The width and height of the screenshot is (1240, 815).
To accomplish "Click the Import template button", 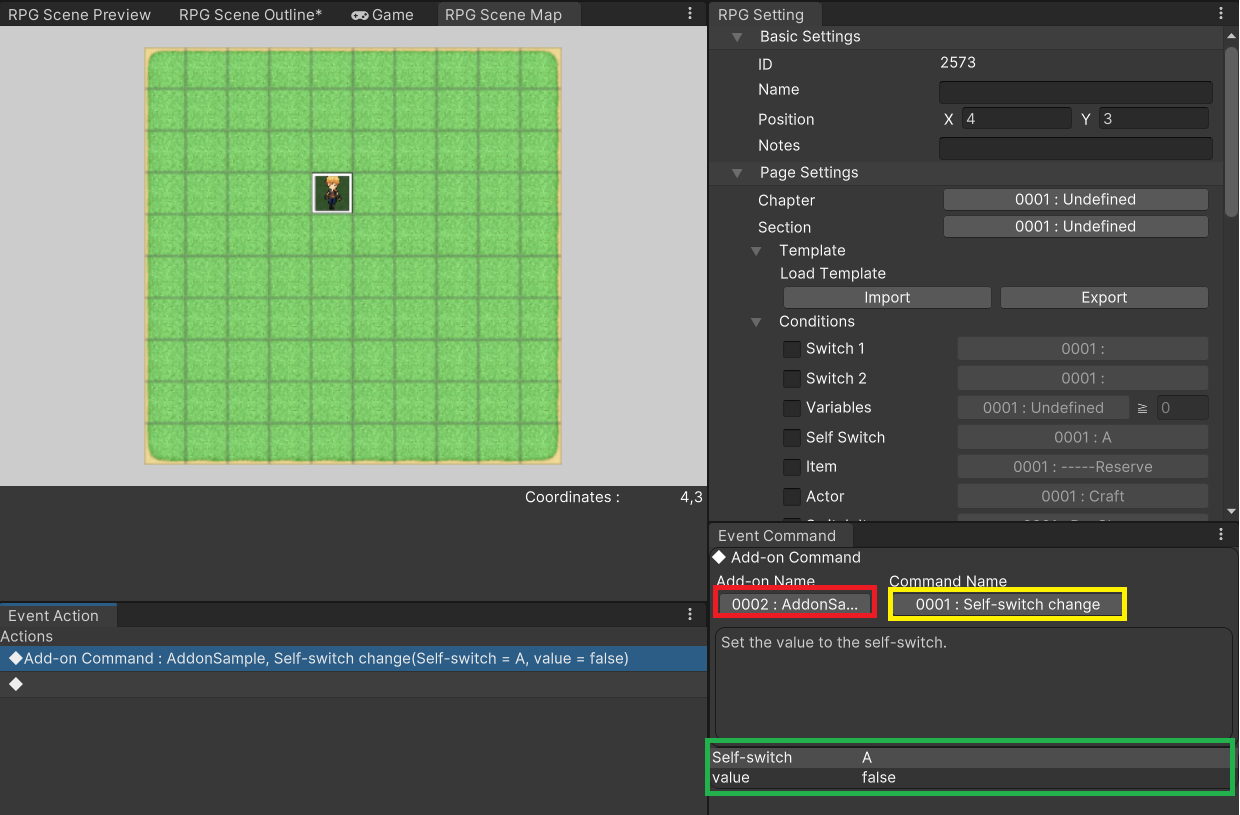I will point(887,298).
